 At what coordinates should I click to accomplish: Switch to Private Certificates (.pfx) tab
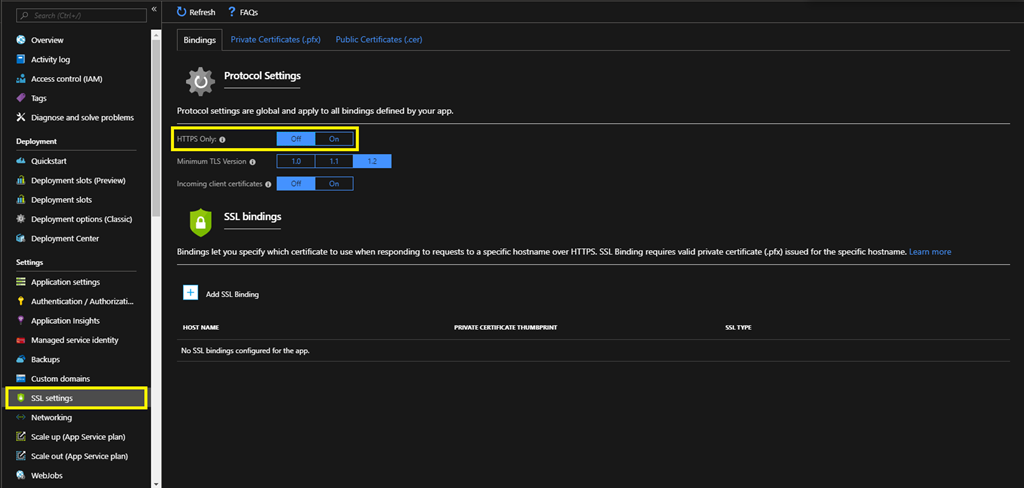point(276,39)
